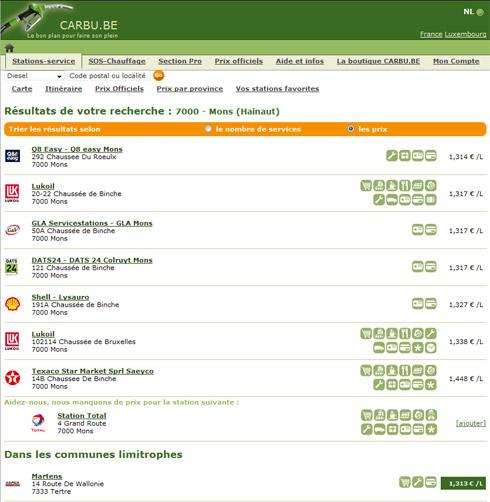Click the truck icon for Station Total

tap(379, 430)
